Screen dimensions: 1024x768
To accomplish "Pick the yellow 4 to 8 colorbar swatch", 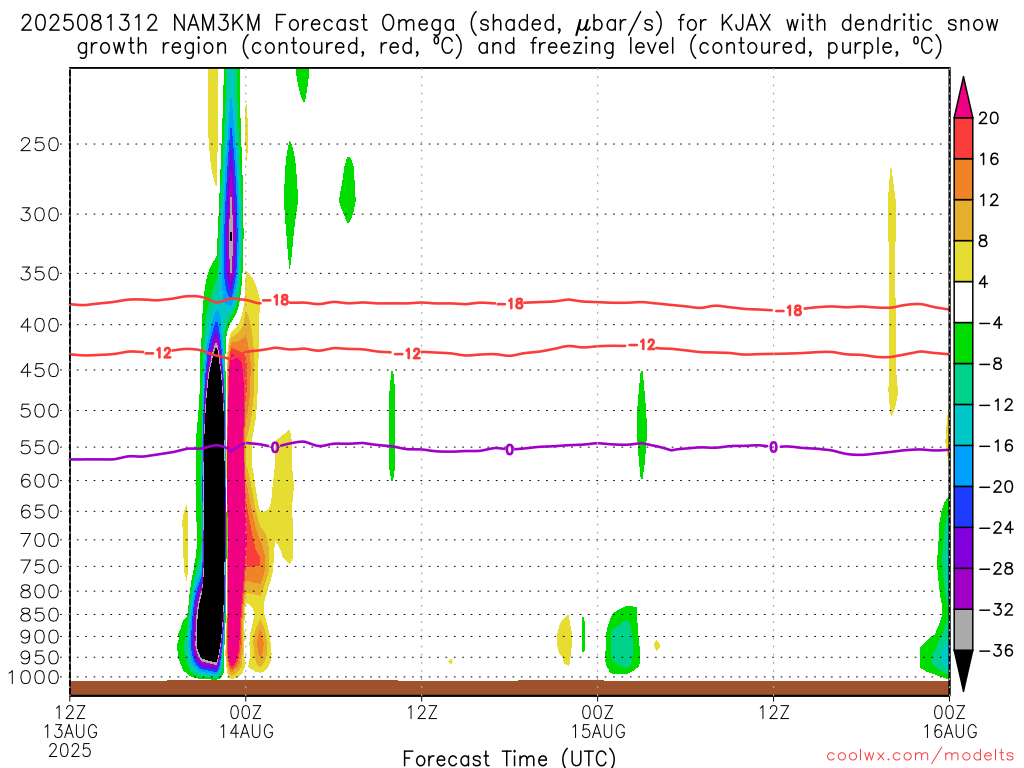I will click(x=963, y=261).
